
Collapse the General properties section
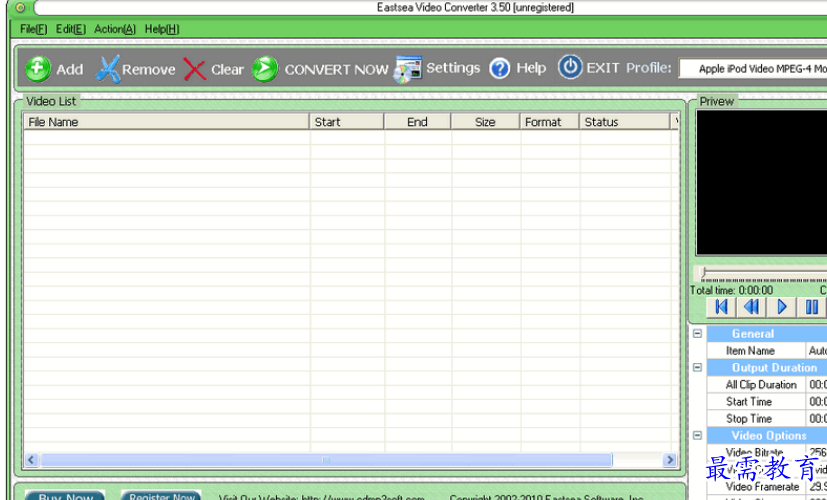coord(697,334)
